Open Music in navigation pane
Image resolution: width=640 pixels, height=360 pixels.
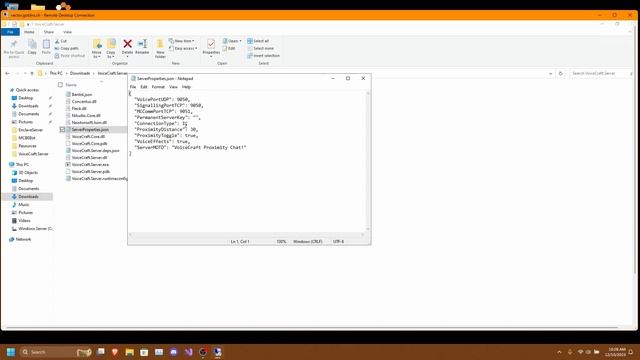tap(24, 204)
